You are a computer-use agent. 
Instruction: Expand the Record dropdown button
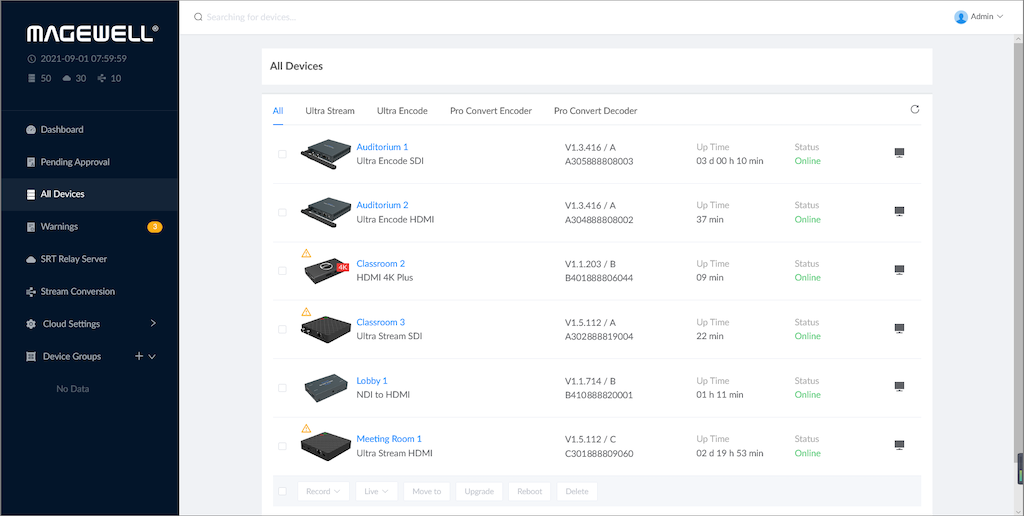pyautogui.click(x=324, y=491)
